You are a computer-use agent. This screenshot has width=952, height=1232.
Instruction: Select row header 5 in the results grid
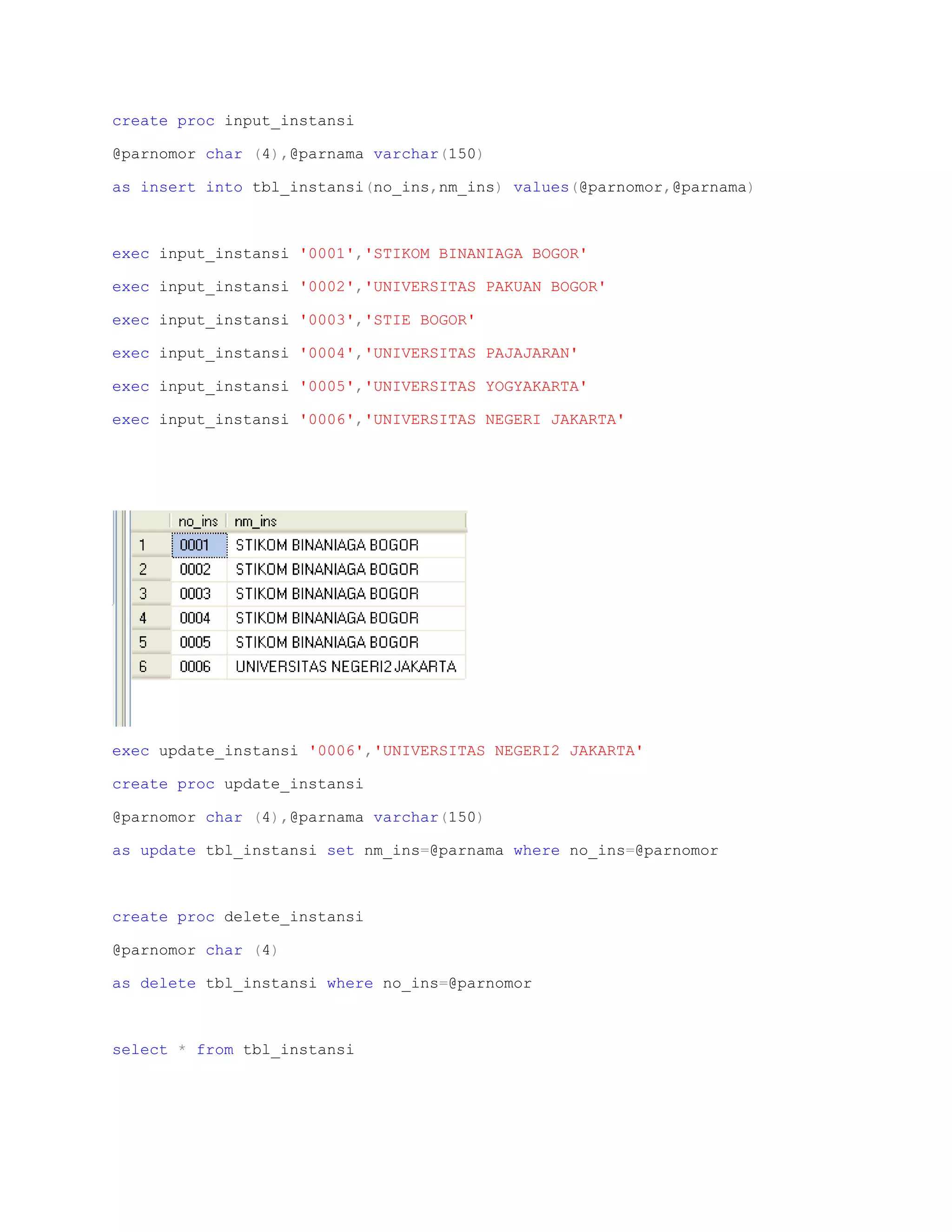[x=151, y=642]
